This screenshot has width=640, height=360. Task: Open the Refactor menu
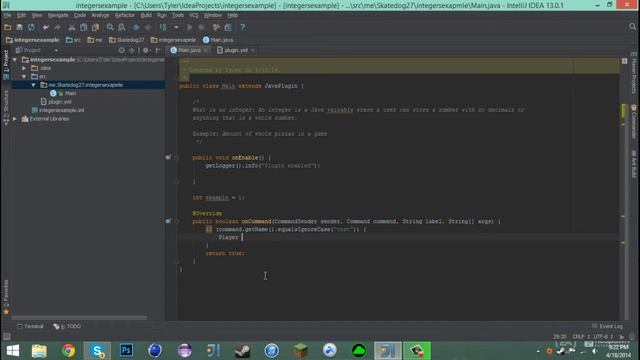pos(124,15)
